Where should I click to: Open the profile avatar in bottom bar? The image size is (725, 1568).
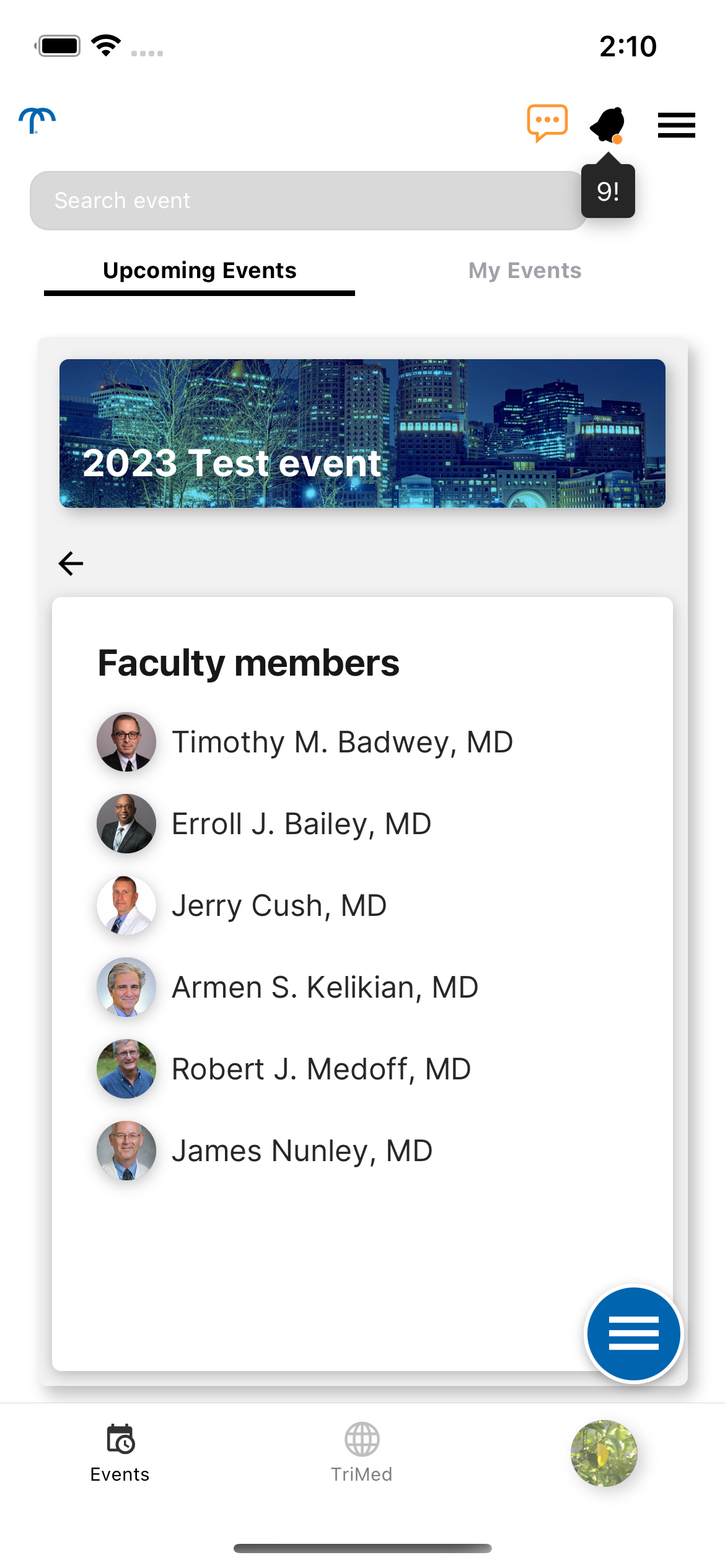coord(604,1453)
